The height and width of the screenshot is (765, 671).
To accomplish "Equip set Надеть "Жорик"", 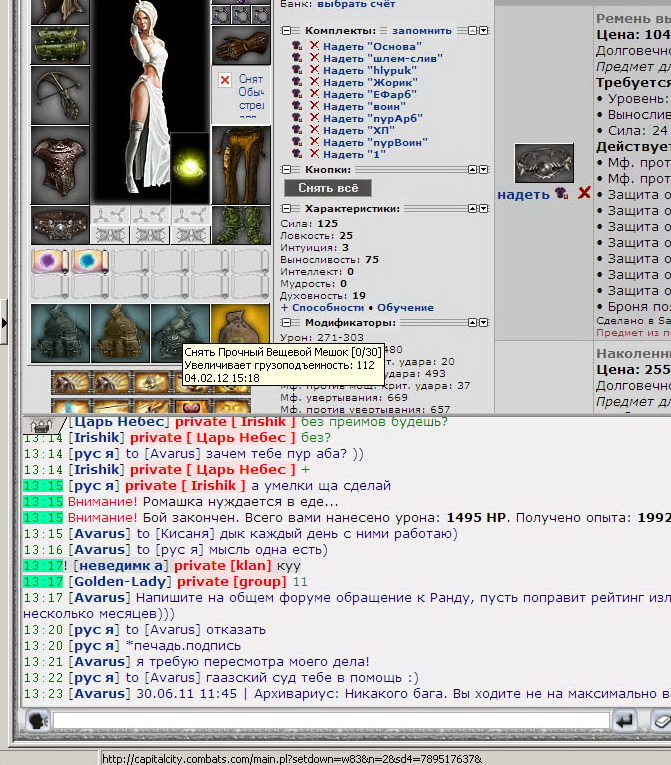I will click(370, 82).
